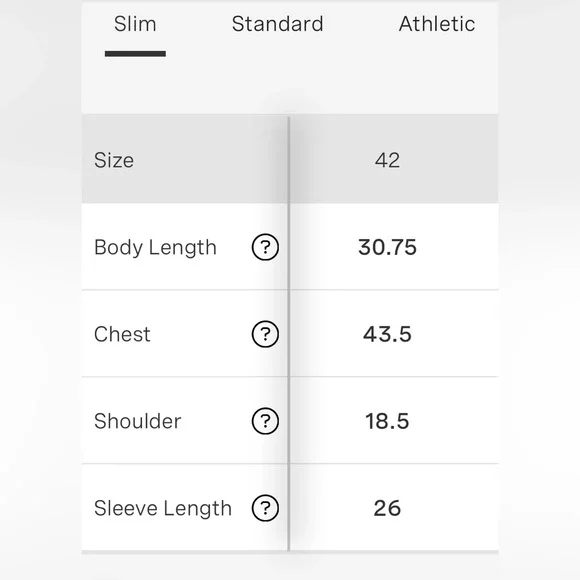Click the Sleeve Length row label

[x=163, y=508]
